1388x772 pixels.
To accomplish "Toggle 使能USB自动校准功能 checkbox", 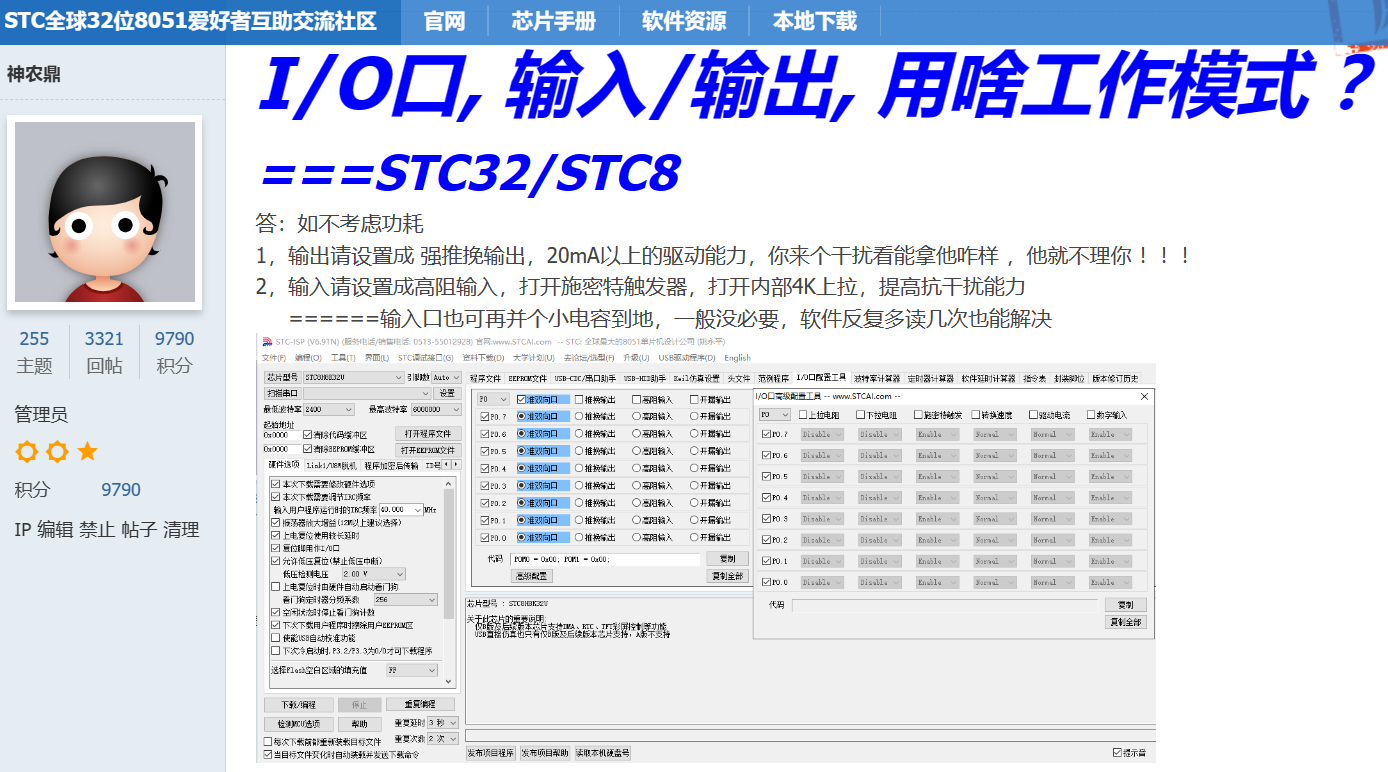I will (x=276, y=637).
